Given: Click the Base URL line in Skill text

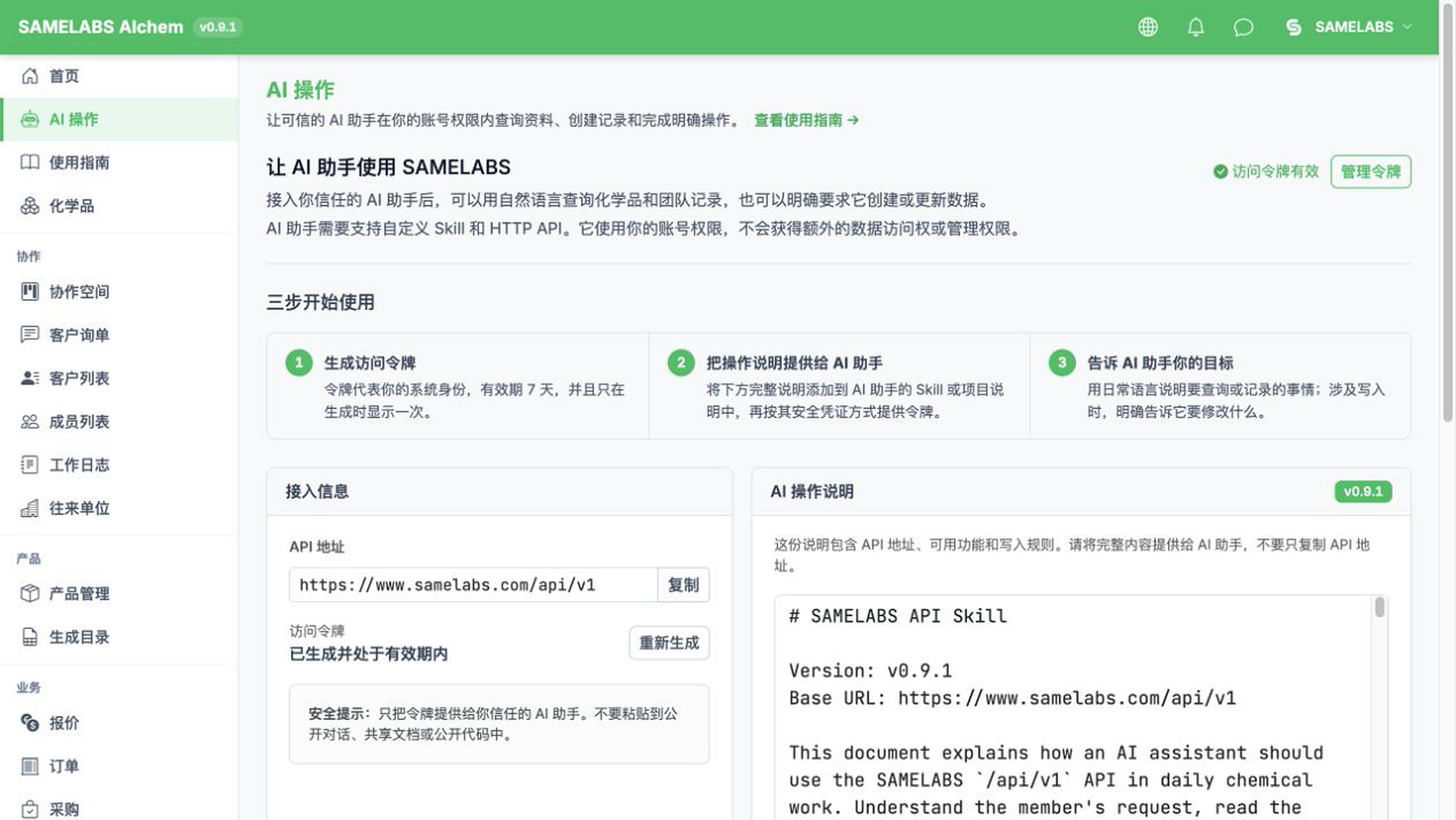Looking at the screenshot, I should coord(1012,698).
